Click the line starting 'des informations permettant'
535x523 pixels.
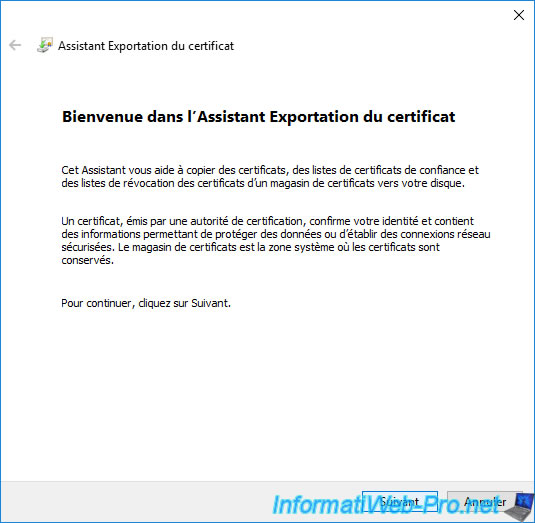(x=276, y=234)
